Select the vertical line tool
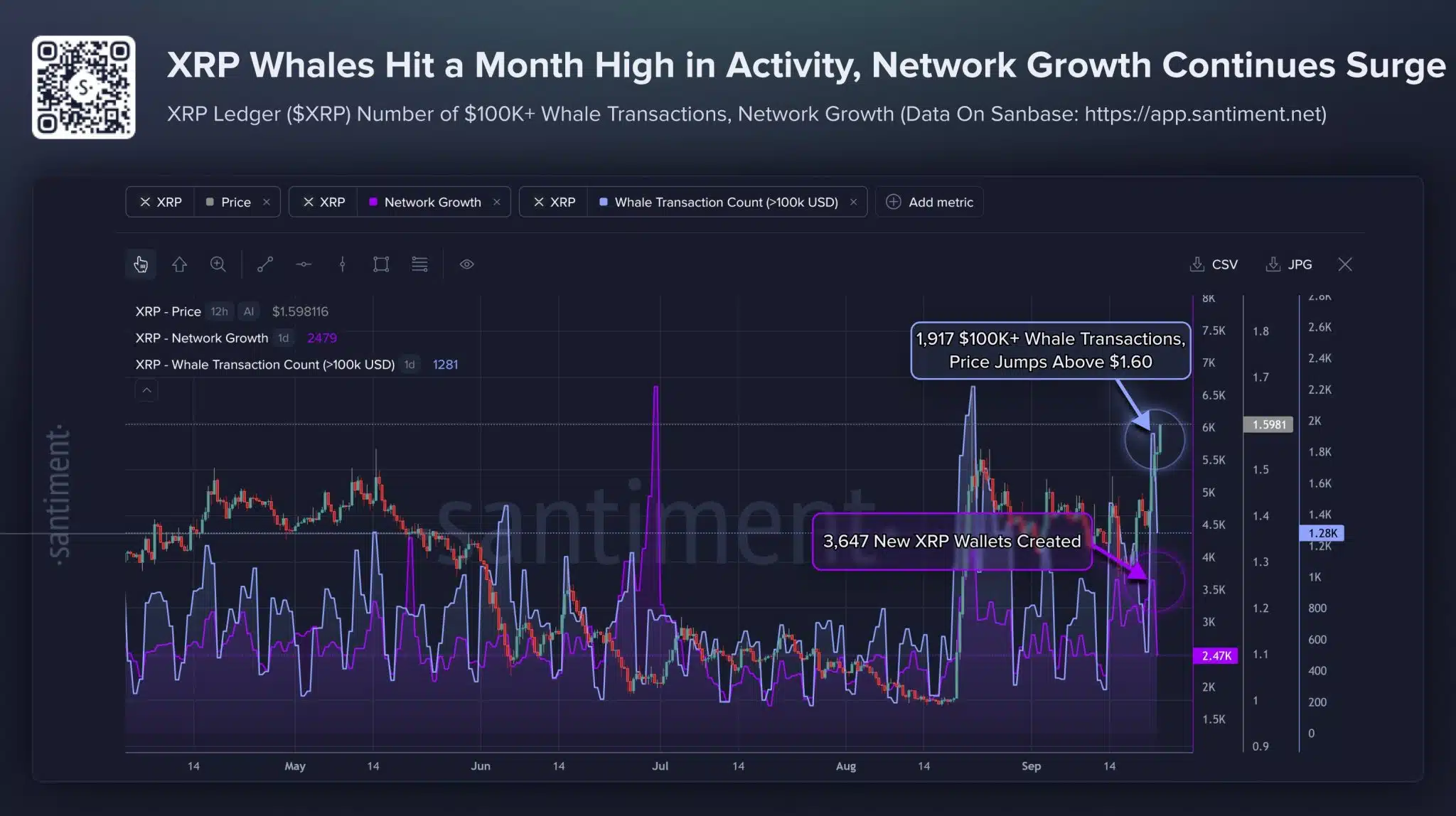Image resolution: width=1456 pixels, height=816 pixels. point(343,264)
